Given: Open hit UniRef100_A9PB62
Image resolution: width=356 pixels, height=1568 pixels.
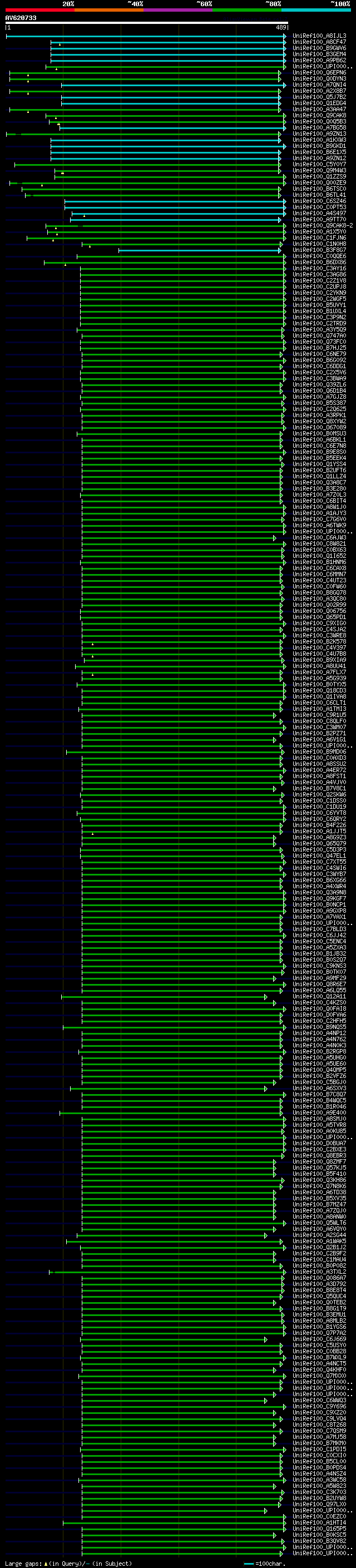Looking at the screenshot, I should (x=319, y=60).
